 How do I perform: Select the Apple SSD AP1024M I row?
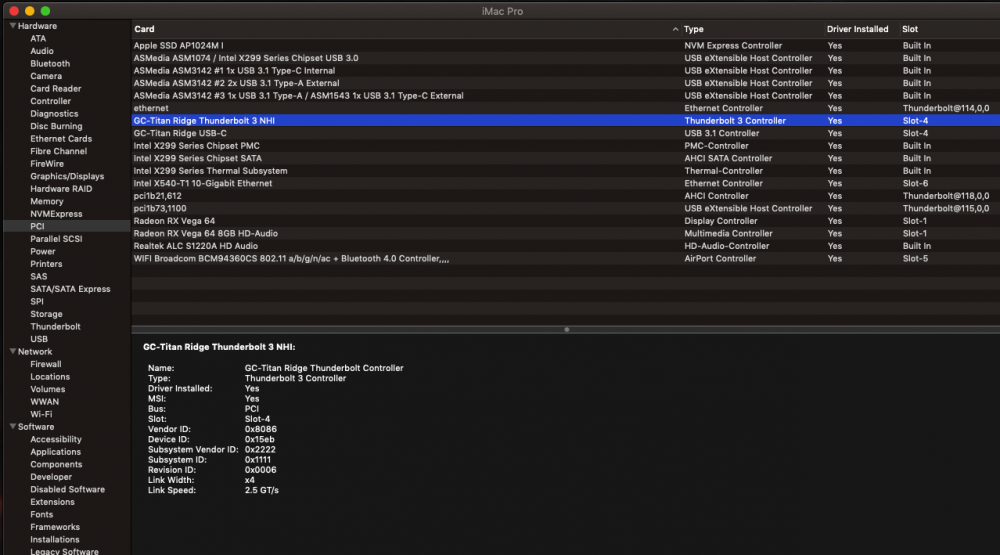coord(566,45)
